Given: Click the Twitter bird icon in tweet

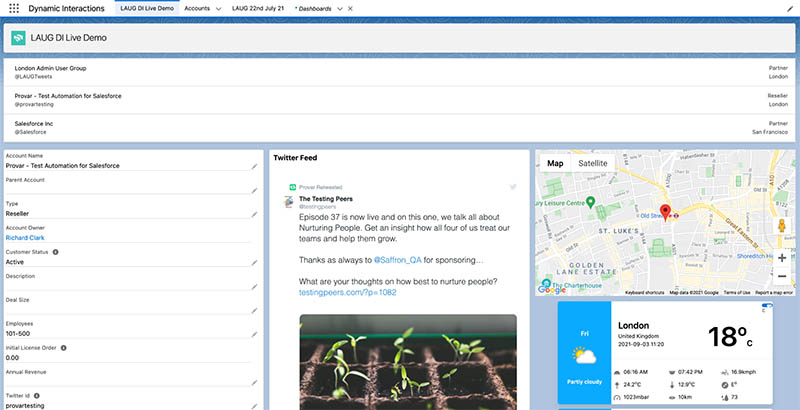Looking at the screenshot, I should coord(513,187).
